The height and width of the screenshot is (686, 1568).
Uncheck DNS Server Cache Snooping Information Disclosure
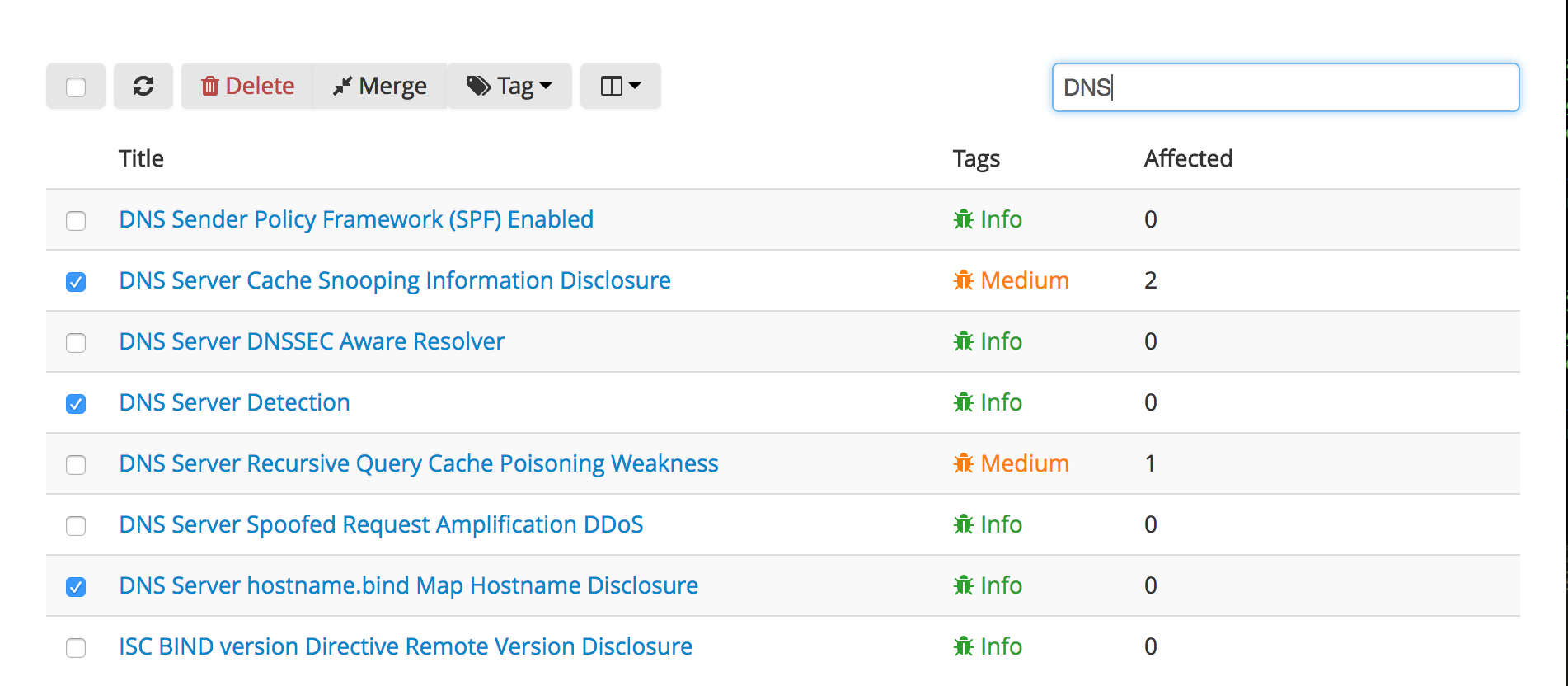(x=75, y=282)
